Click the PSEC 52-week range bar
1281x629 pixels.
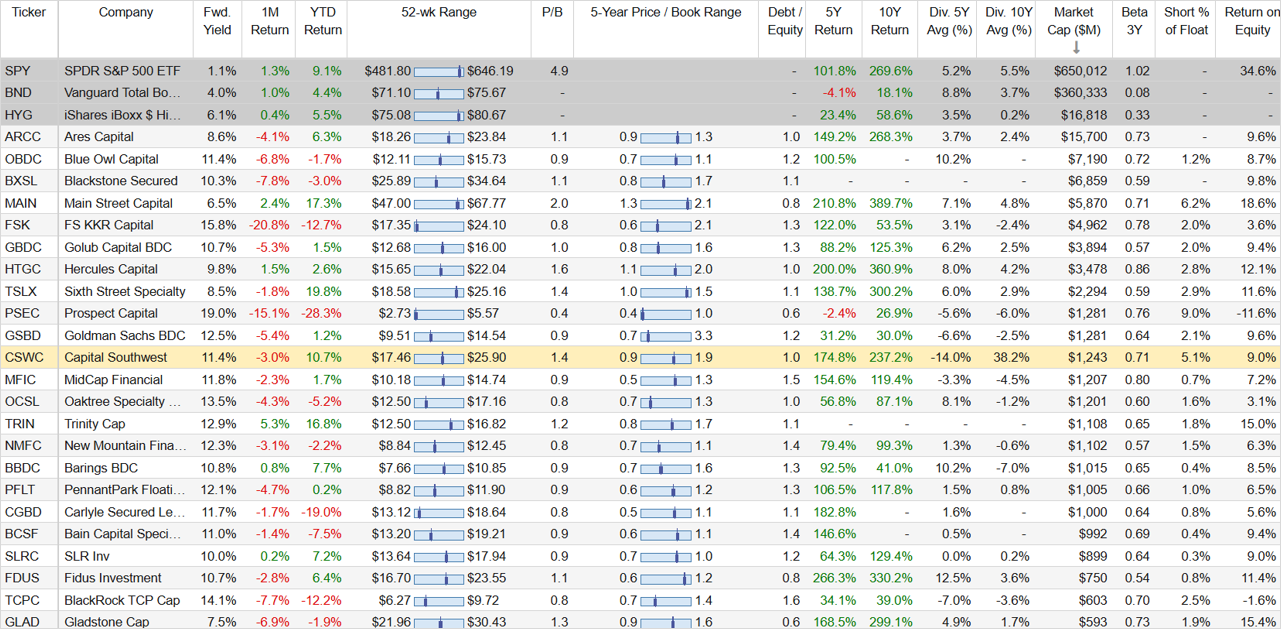(439, 313)
